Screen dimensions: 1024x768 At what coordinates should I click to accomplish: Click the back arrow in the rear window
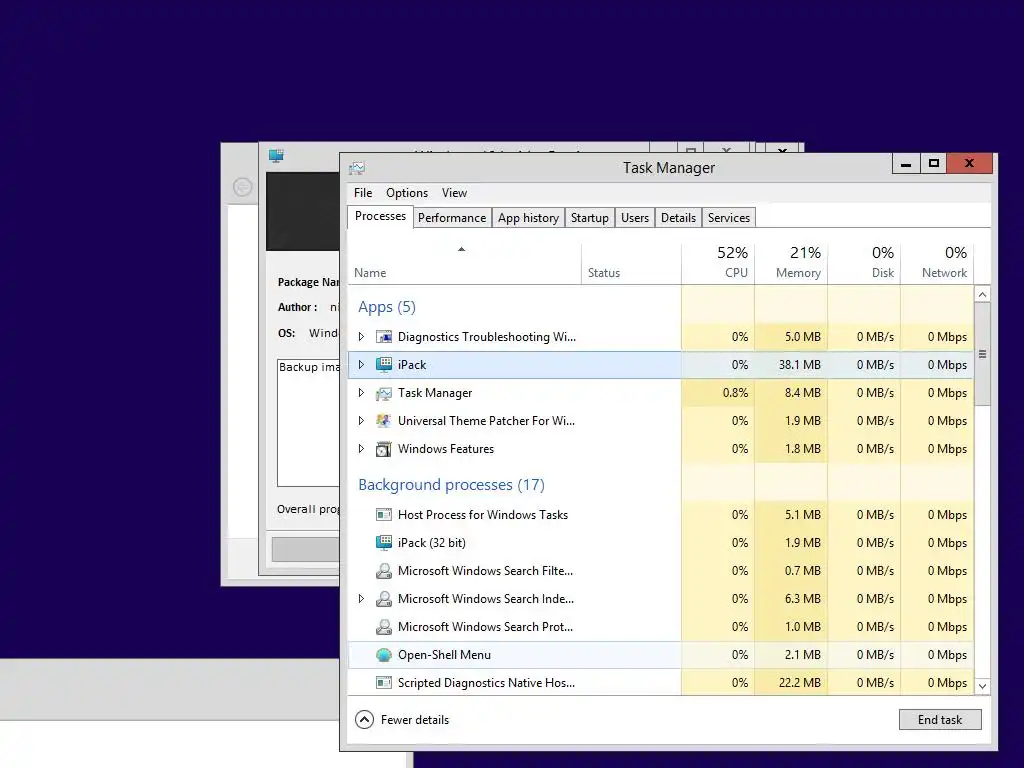242,187
